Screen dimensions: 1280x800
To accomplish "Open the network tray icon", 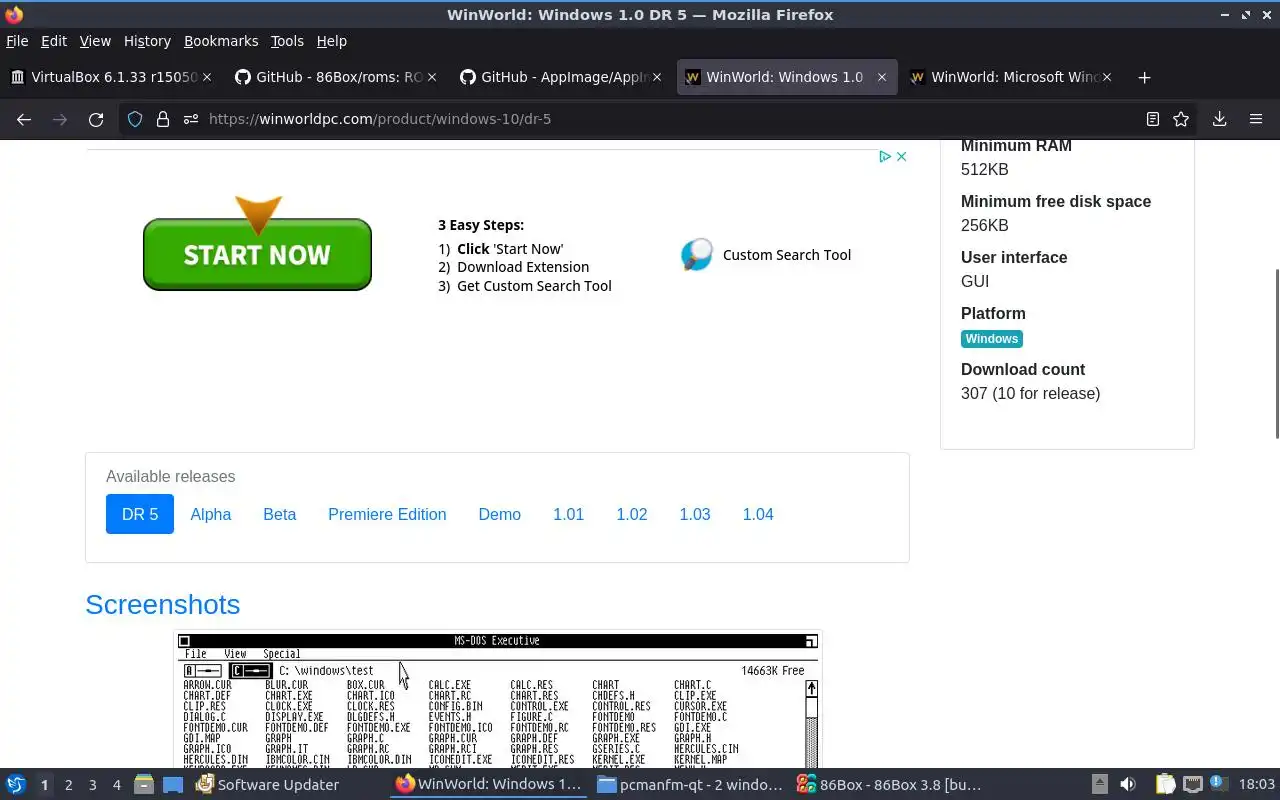I will (1192, 785).
